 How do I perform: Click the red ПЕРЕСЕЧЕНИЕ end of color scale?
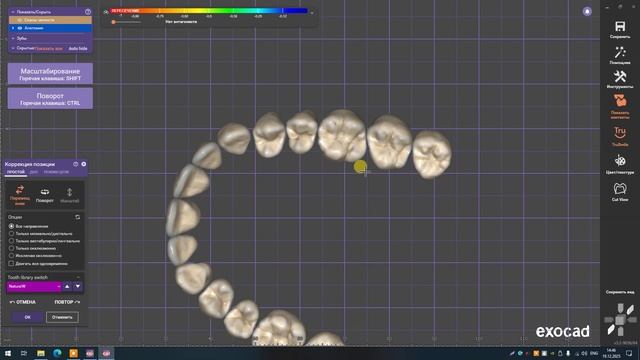pyautogui.click(x=125, y=11)
